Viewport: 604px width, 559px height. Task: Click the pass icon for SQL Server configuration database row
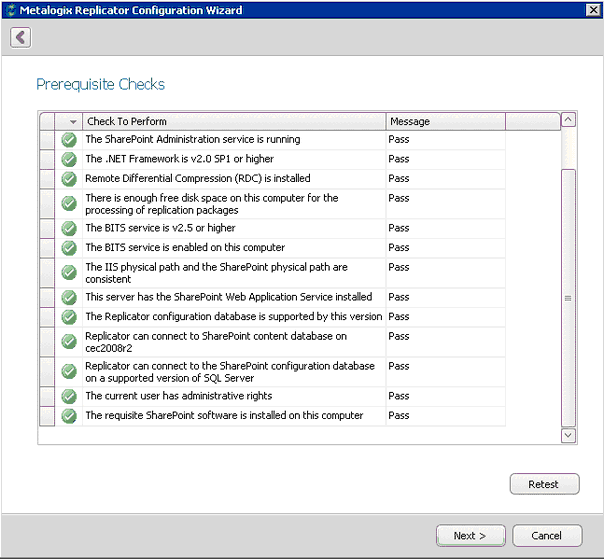pos(69,371)
